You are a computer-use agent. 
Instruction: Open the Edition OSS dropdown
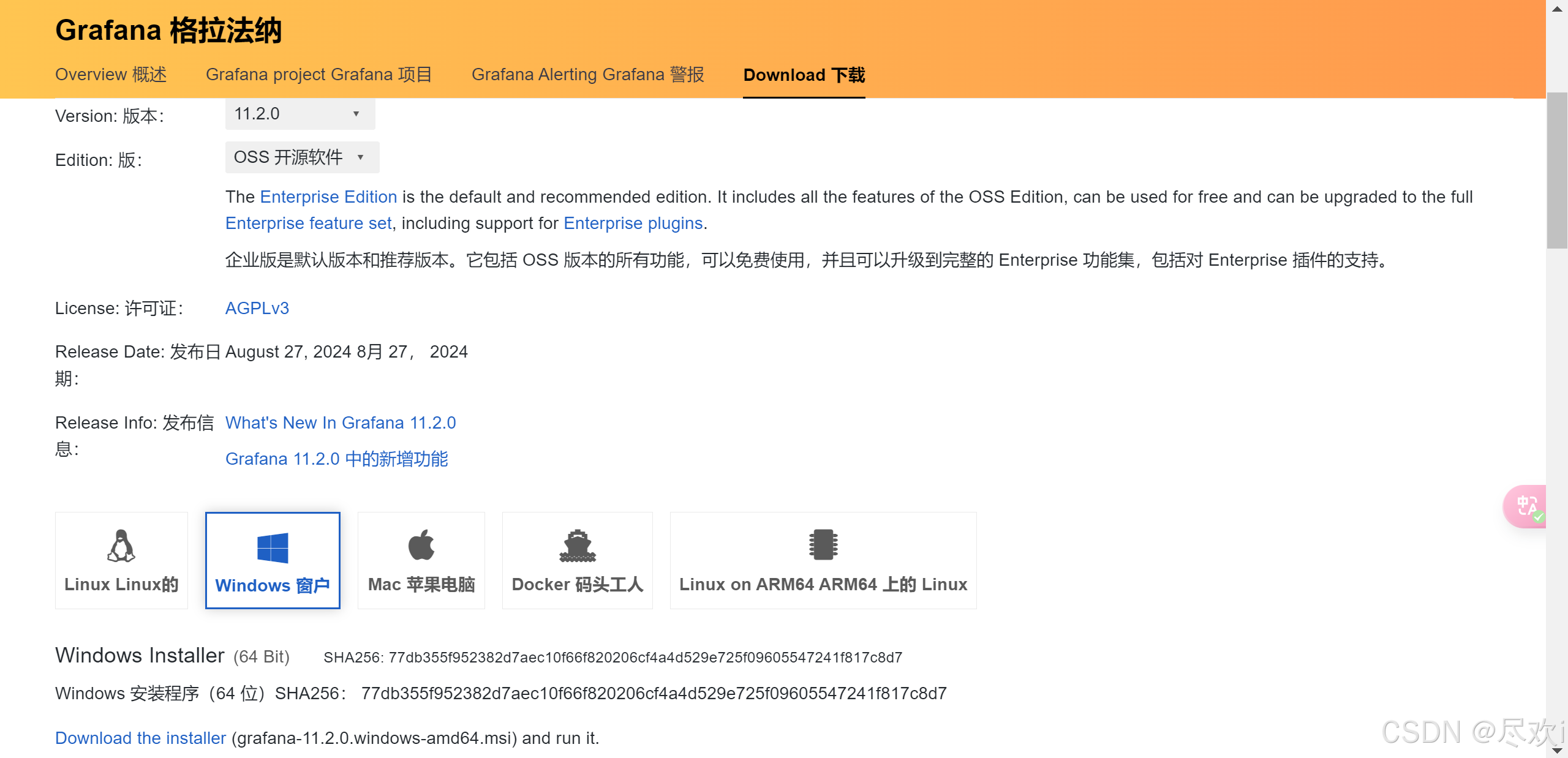[303, 157]
